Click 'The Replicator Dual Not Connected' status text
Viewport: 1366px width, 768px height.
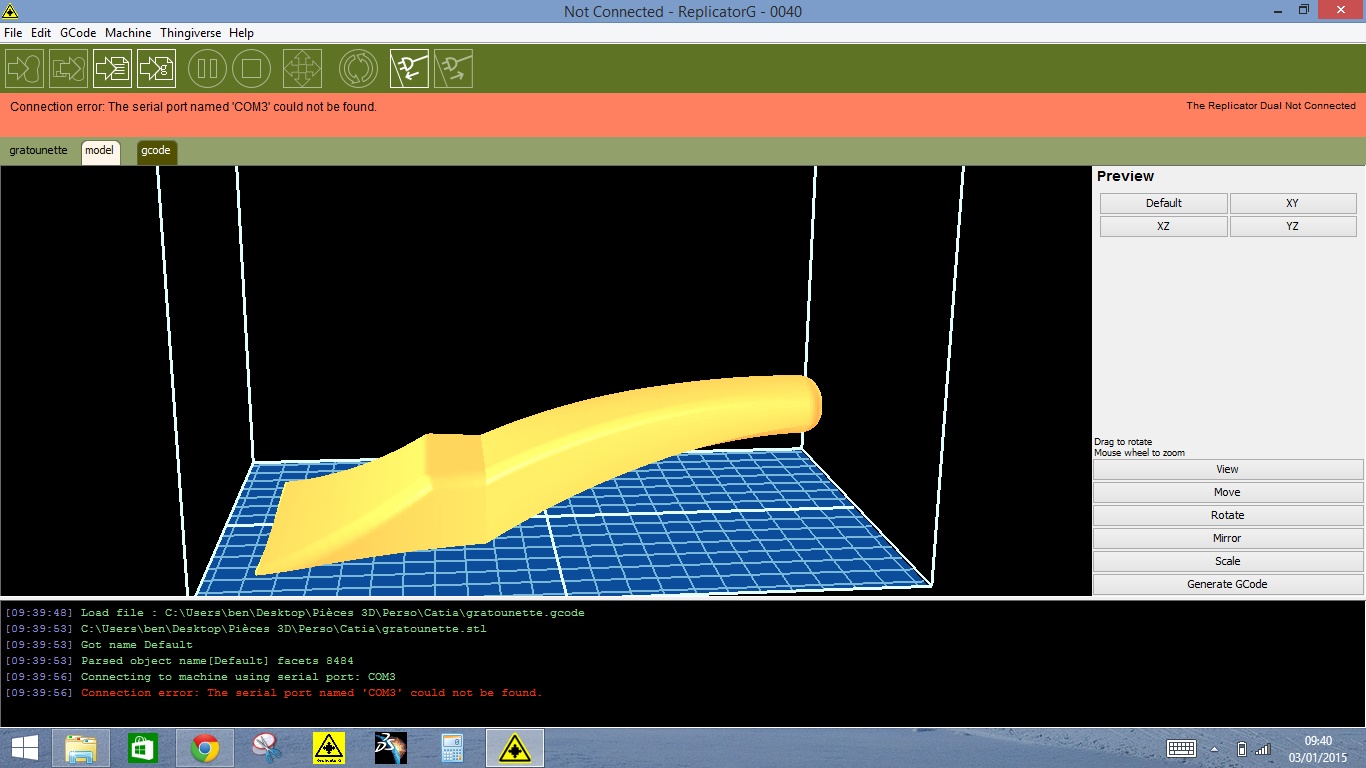[1271, 106]
